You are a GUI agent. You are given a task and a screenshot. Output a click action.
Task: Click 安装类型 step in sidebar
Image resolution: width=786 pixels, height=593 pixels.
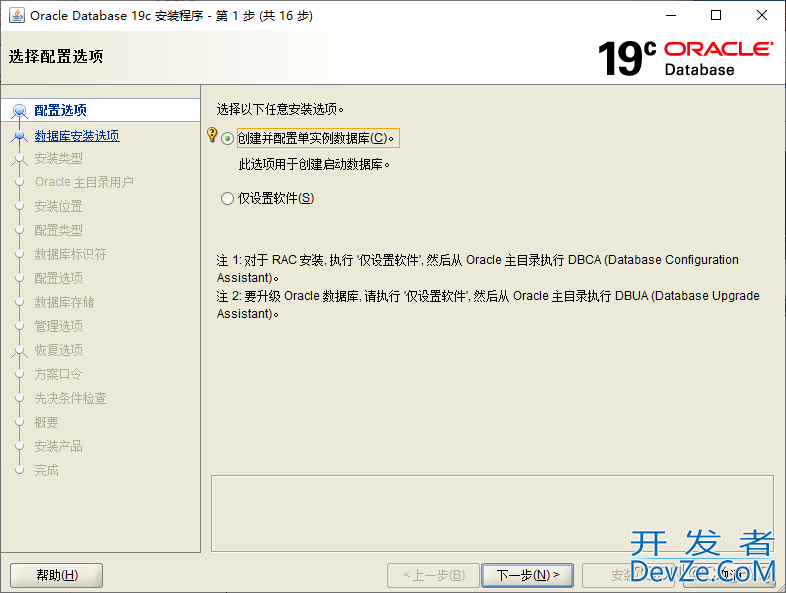click(x=58, y=158)
